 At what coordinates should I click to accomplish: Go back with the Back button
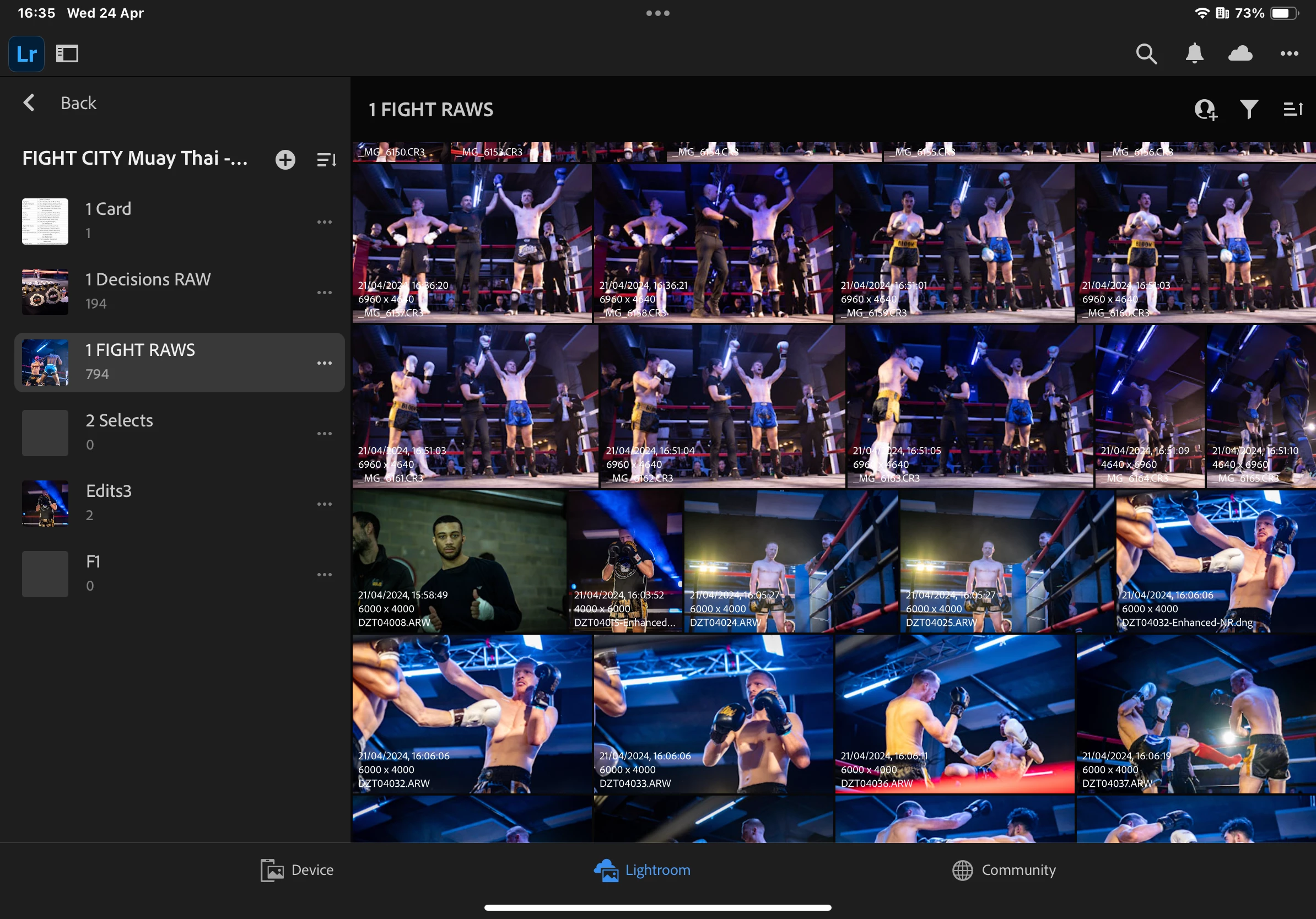60,103
